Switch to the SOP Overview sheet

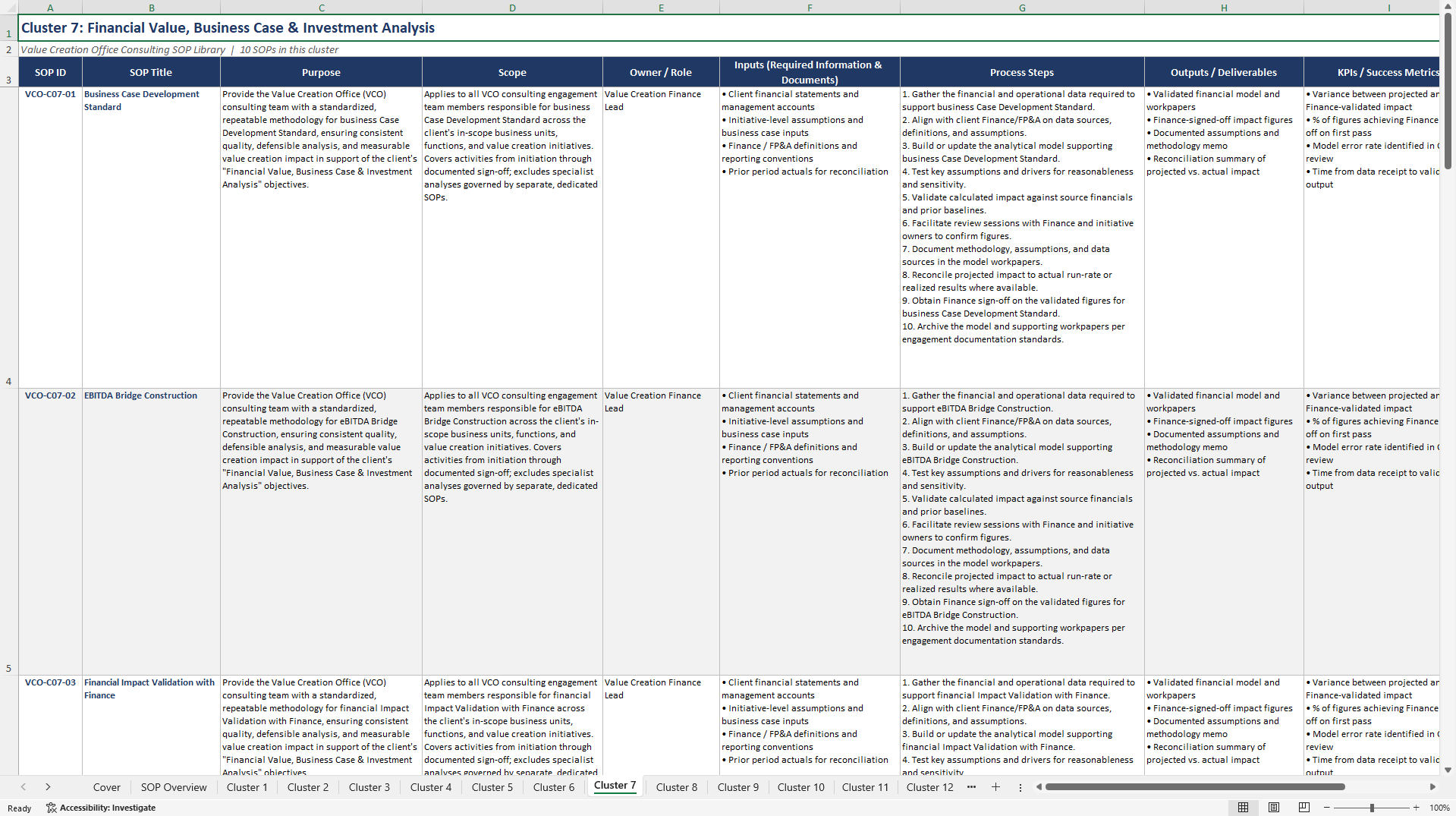(173, 787)
